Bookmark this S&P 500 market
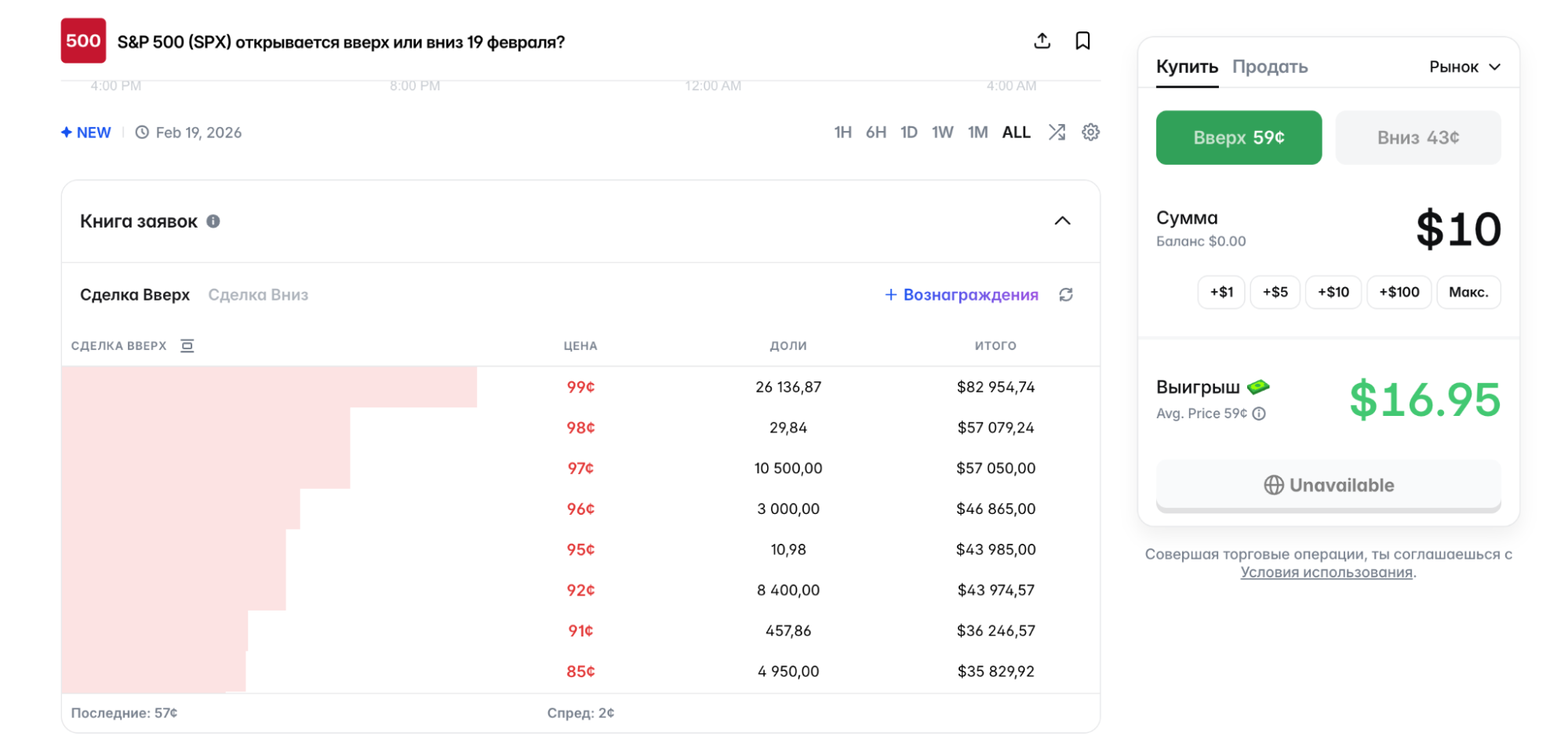Image resolution: width=1568 pixels, height=751 pixels. pos(1082,41)
